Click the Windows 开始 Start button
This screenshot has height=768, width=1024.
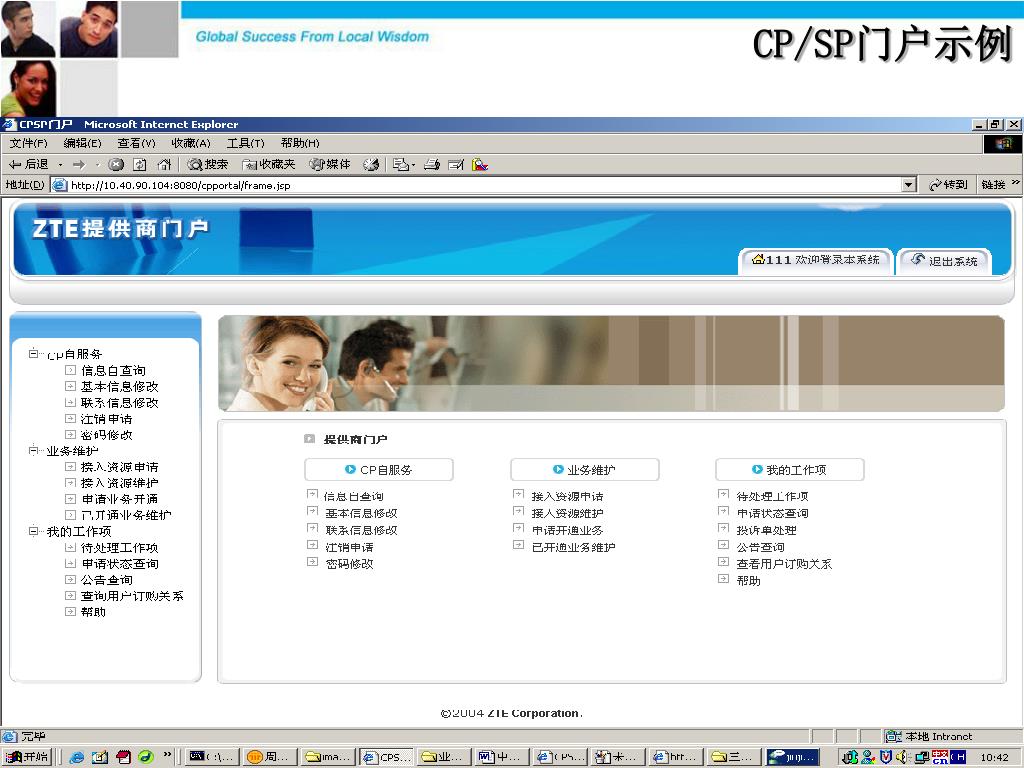[26, 757]
